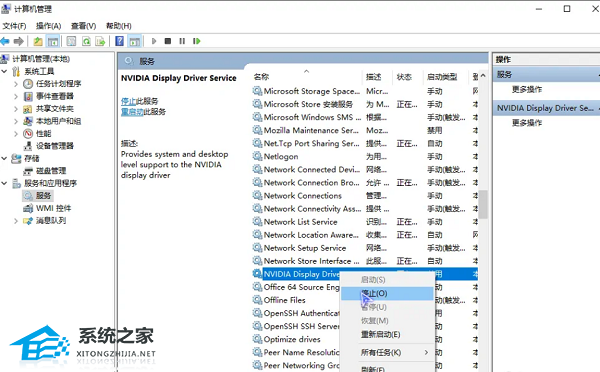Expand the 消息队列 tree node
Viewport: 600px width, 372px height.
(16, 221)
